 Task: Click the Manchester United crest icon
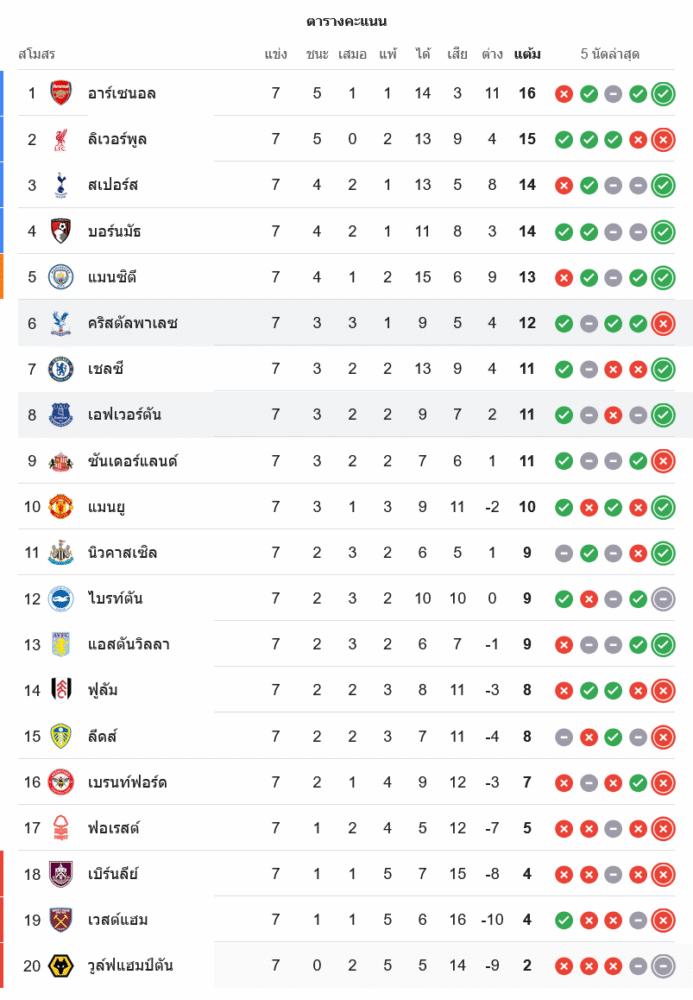coord(61,507)
